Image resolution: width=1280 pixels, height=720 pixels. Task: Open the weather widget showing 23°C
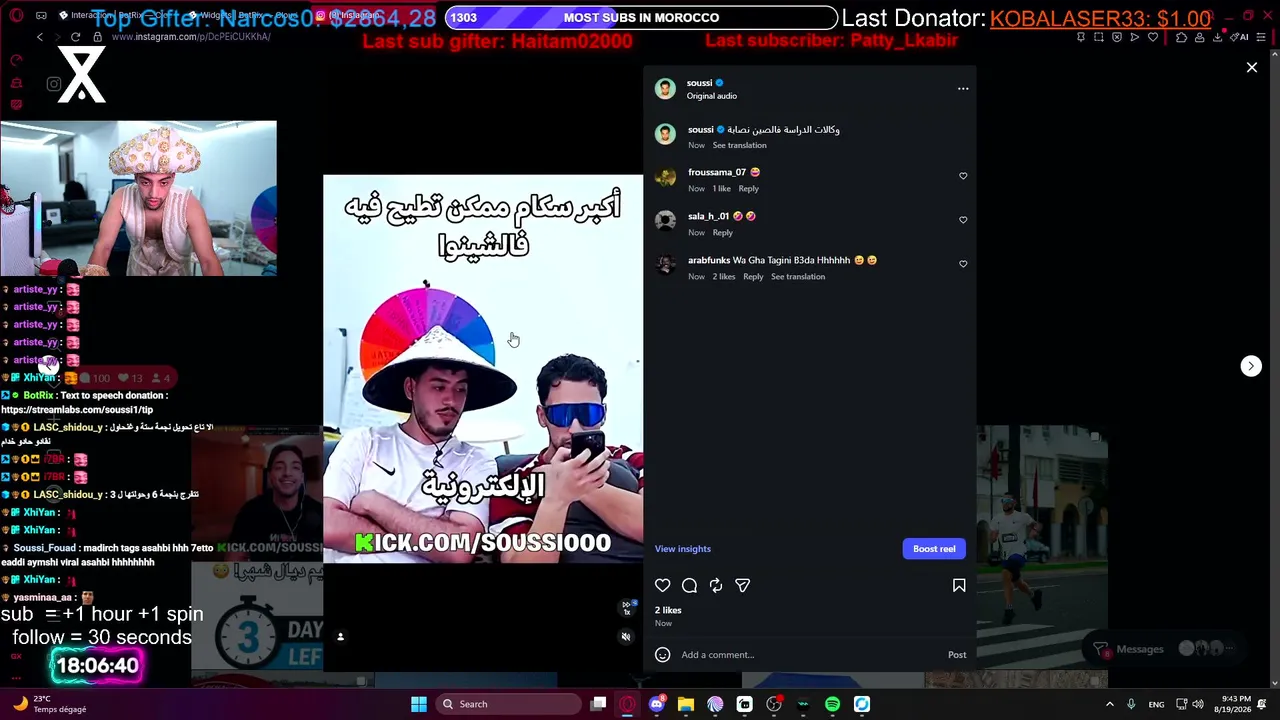tap(48, 704)
